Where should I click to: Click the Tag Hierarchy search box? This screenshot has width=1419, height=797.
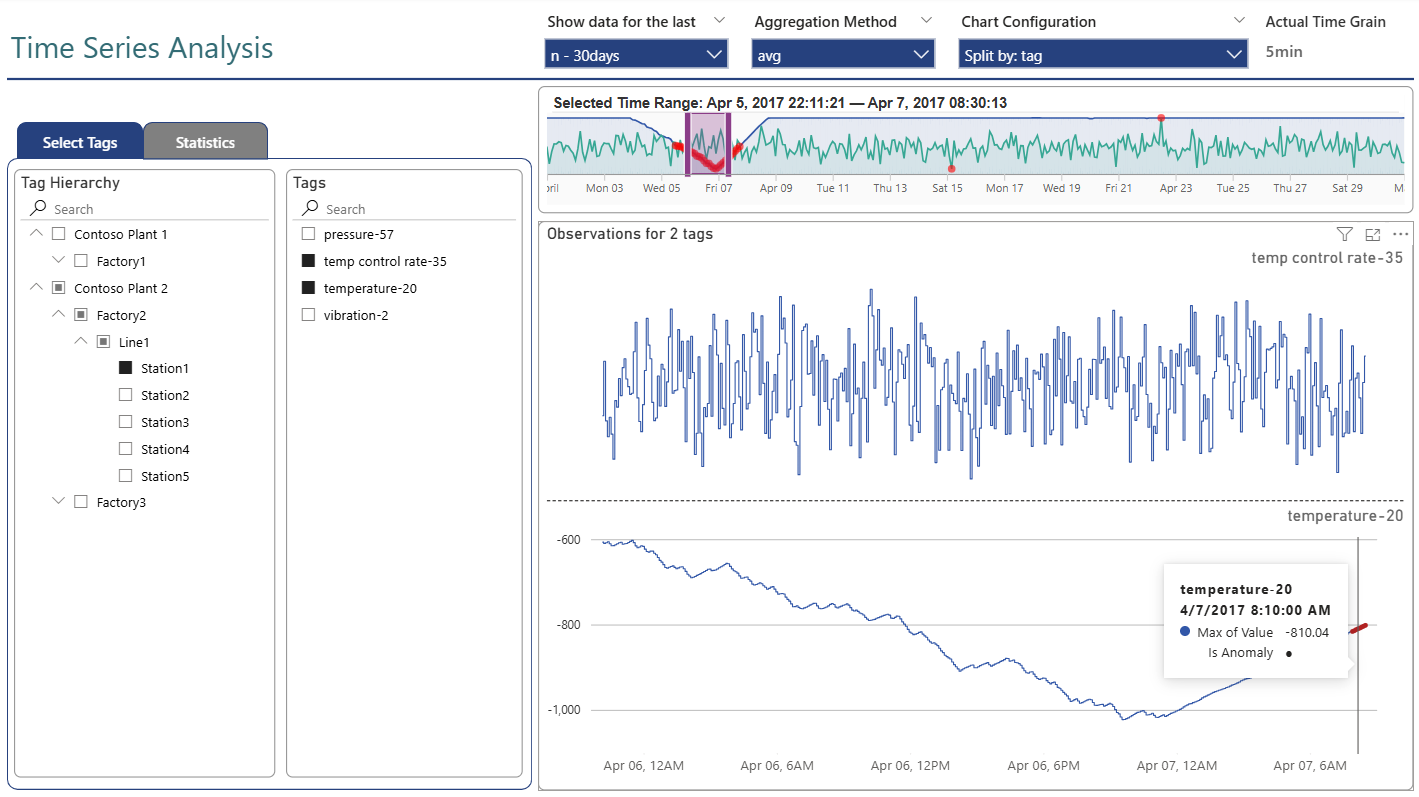tap(90, 208)
